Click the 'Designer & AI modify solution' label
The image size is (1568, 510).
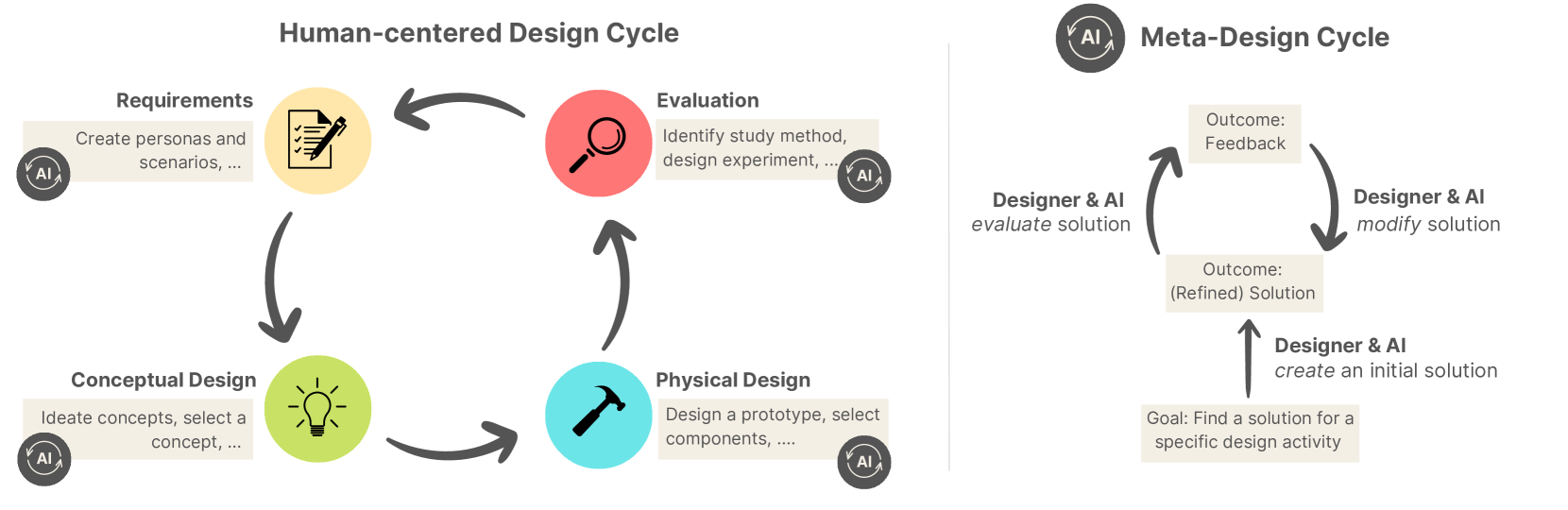[1426, 211]
